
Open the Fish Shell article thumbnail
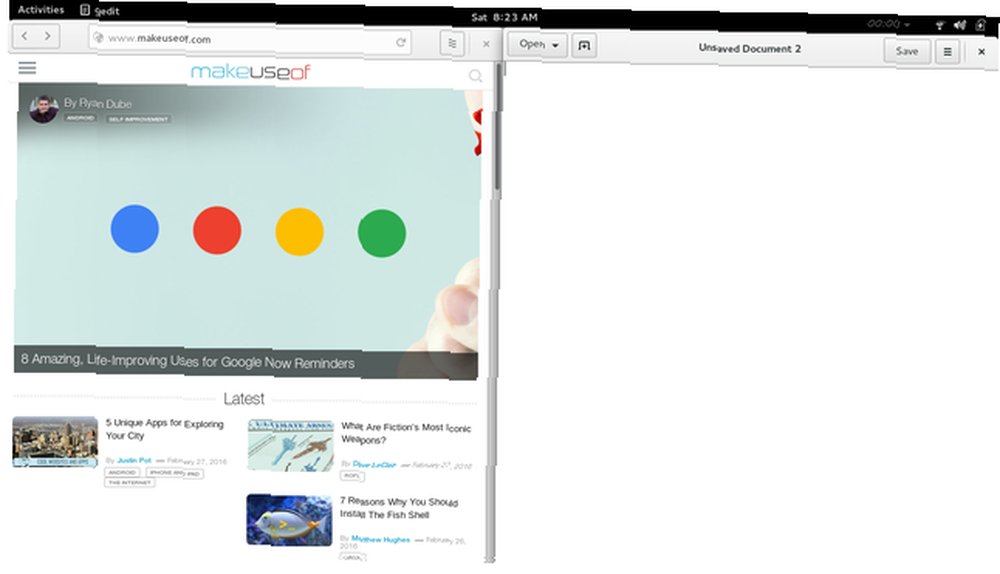(x=290, y=520)
